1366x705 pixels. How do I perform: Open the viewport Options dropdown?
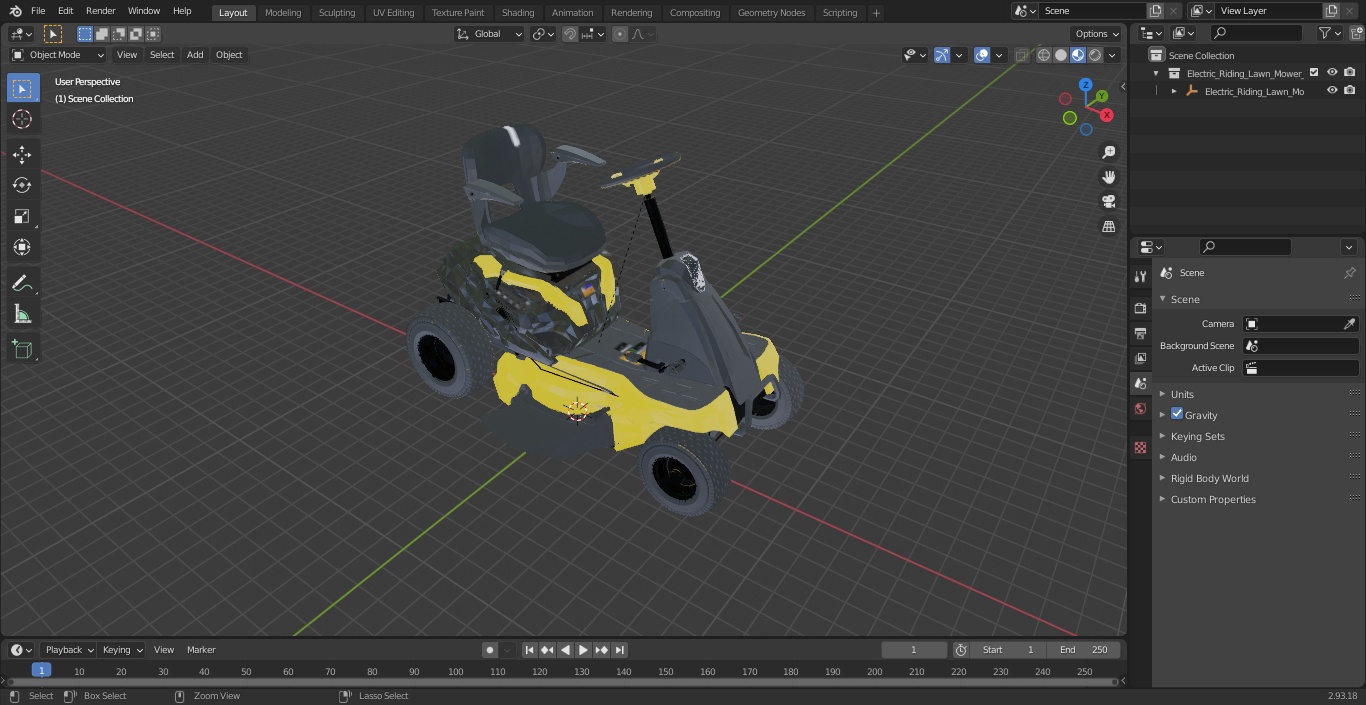point(1097,34)
